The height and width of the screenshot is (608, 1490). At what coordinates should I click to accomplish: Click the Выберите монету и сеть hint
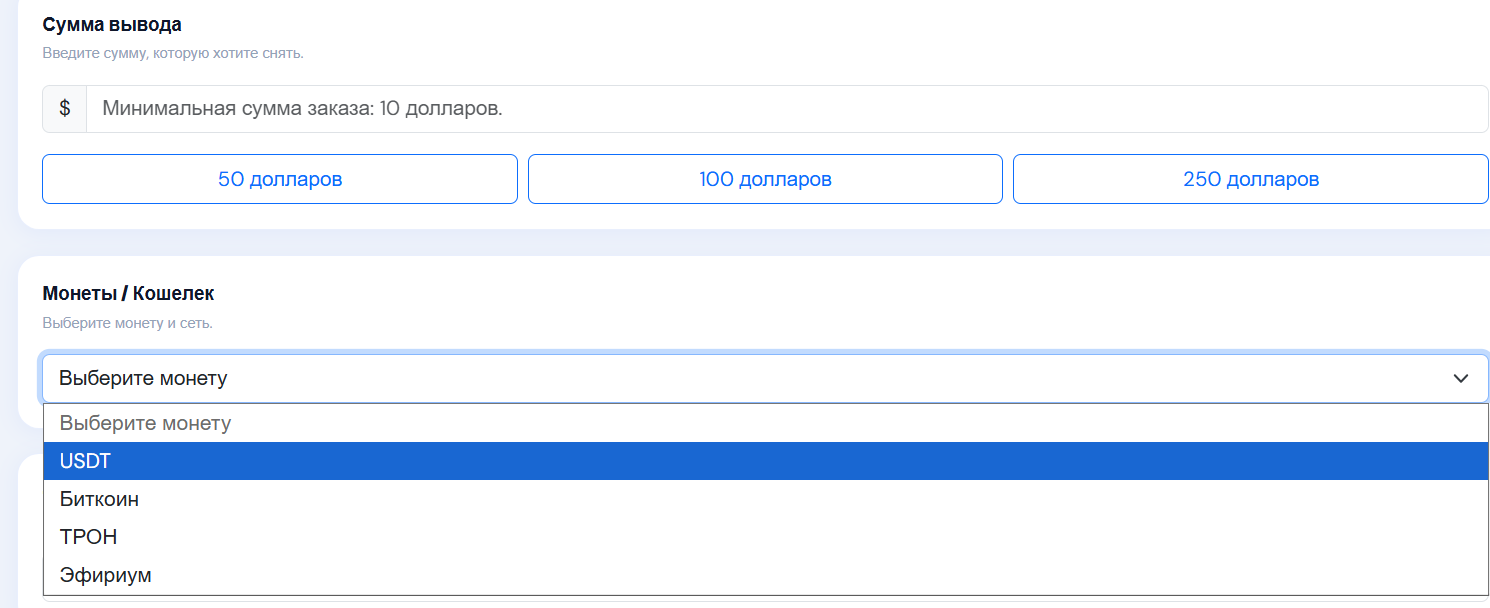point(127,323)
